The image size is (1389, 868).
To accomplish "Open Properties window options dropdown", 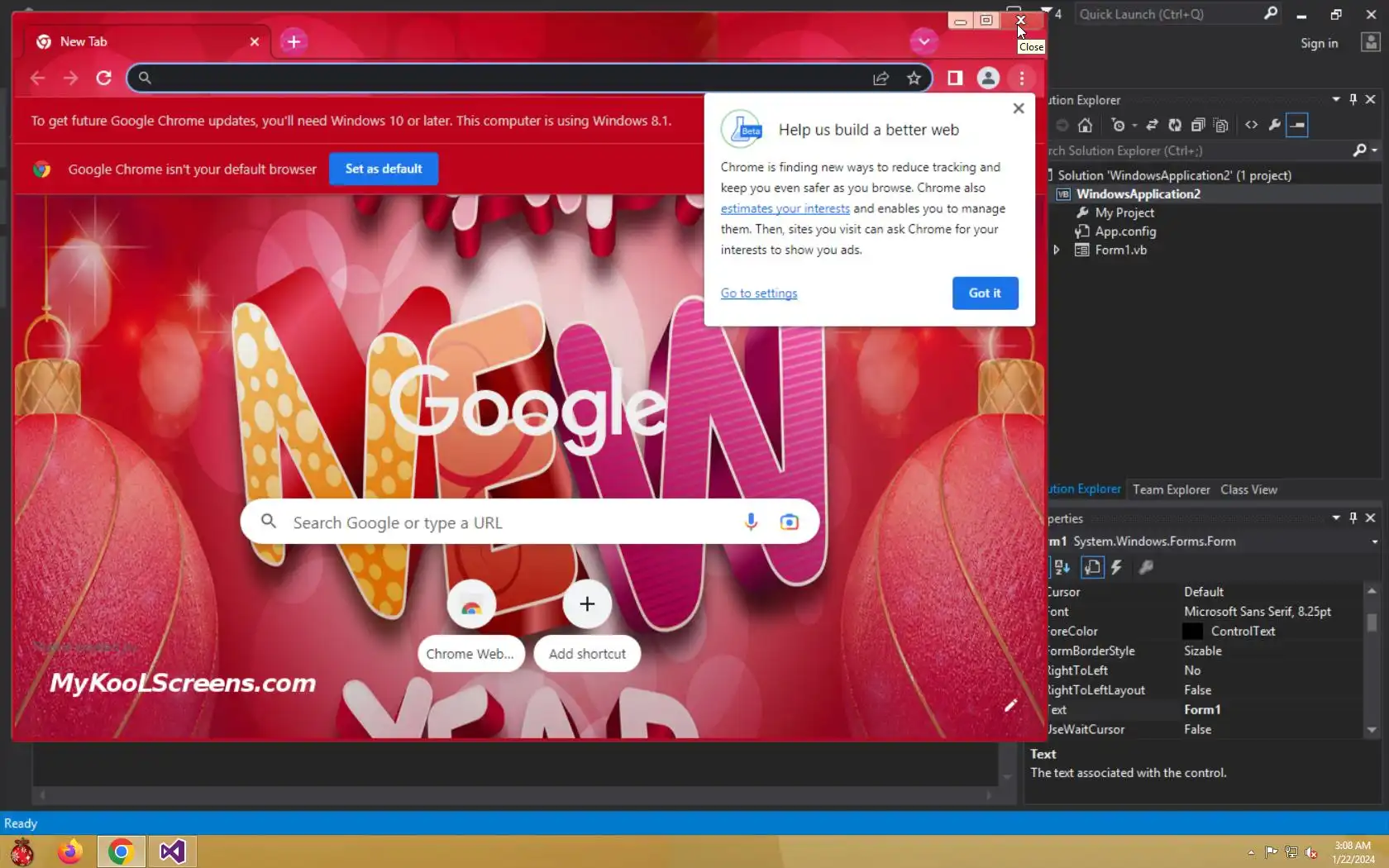I will pyautogui.click(x=1336, y=517).
